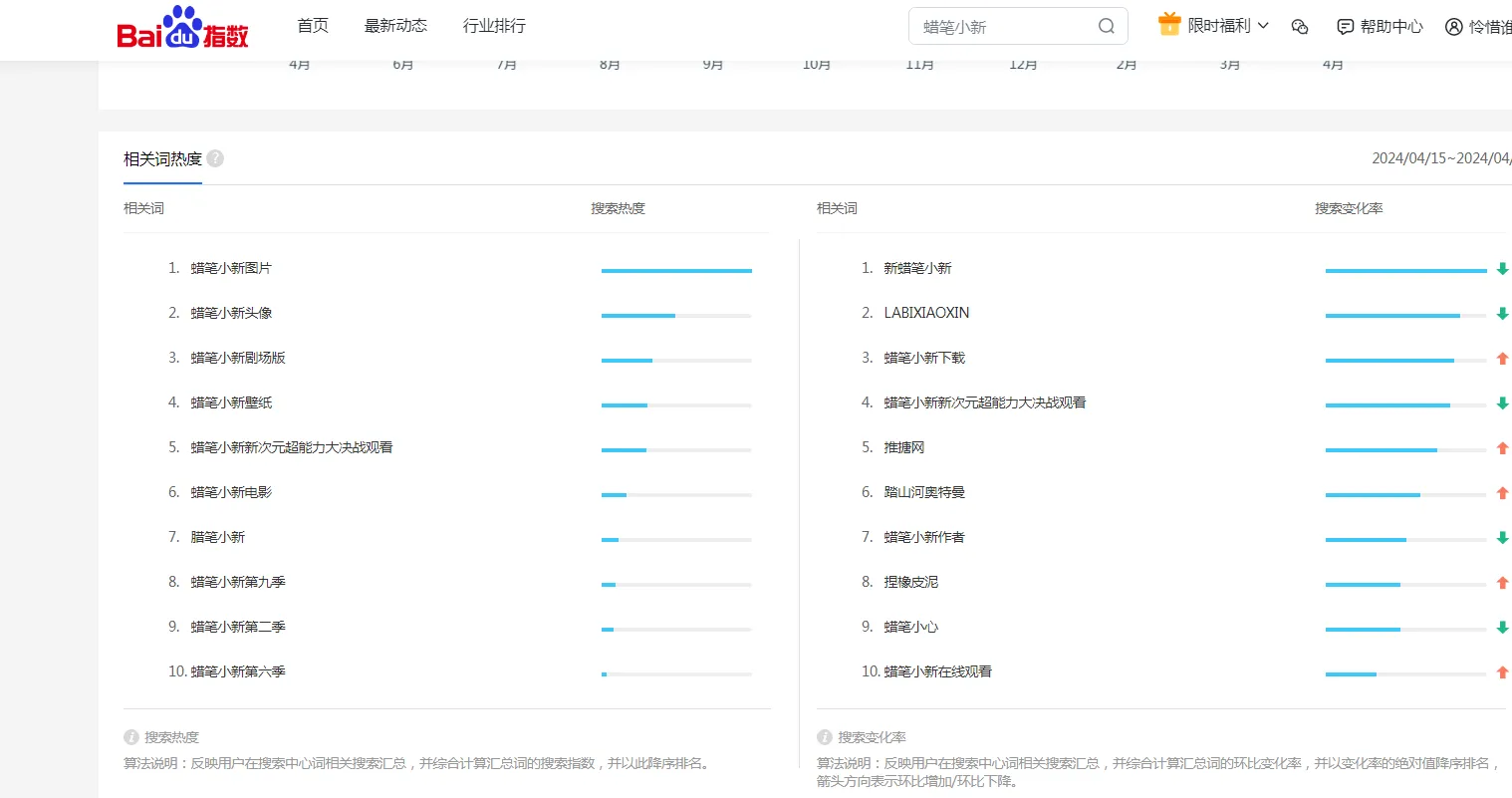Click the question mark beside 相关词热度
1512x798 pixels.
pyautogui.click(x=215, y=158)
